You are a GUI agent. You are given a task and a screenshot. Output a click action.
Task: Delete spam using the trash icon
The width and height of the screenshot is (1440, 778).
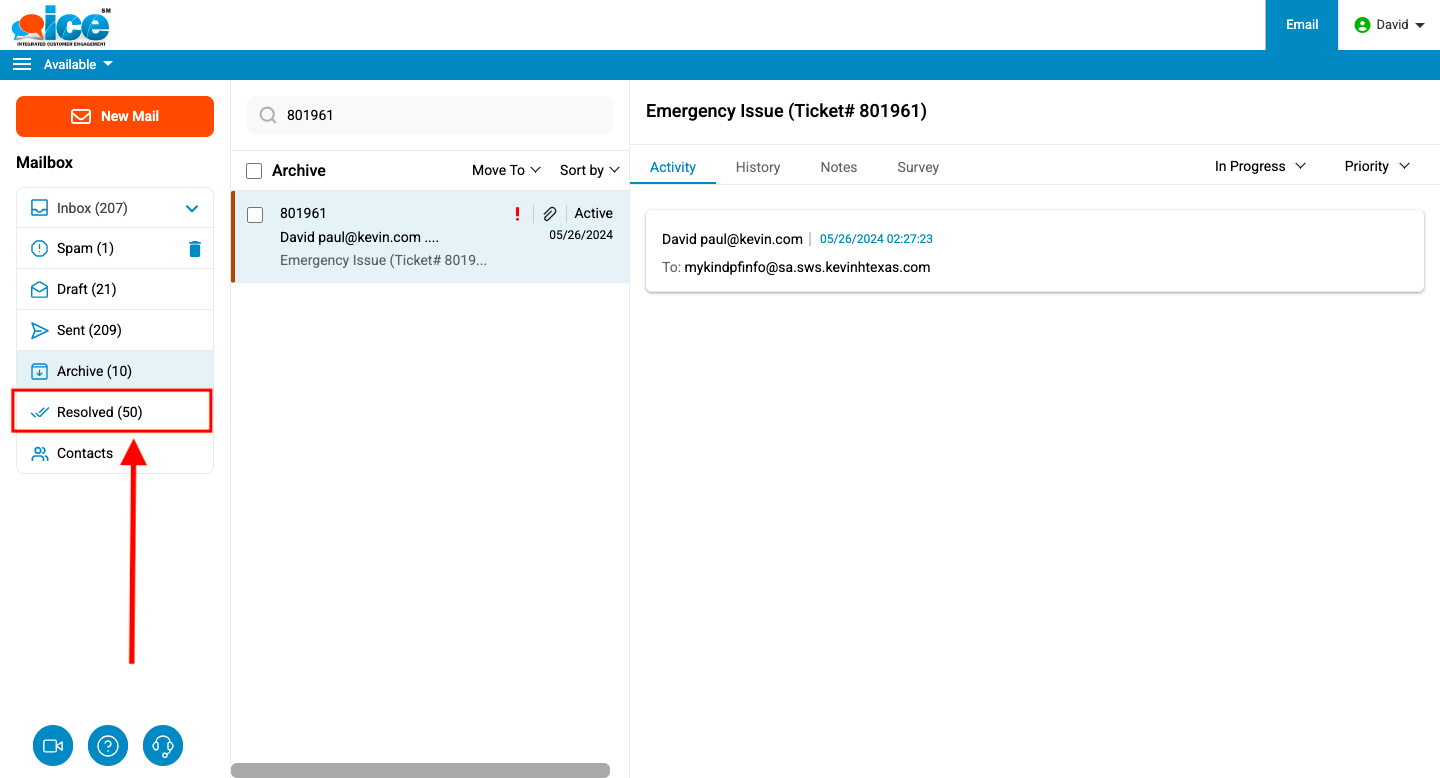tap(195, 249)
